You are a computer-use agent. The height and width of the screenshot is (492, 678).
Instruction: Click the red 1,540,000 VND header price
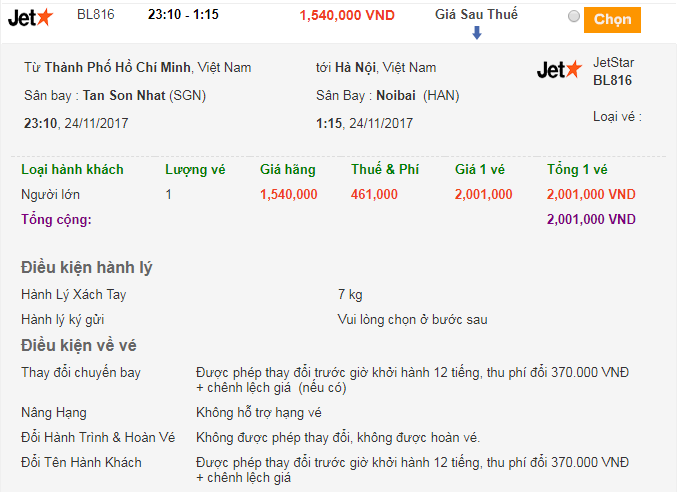click(347, 16)
